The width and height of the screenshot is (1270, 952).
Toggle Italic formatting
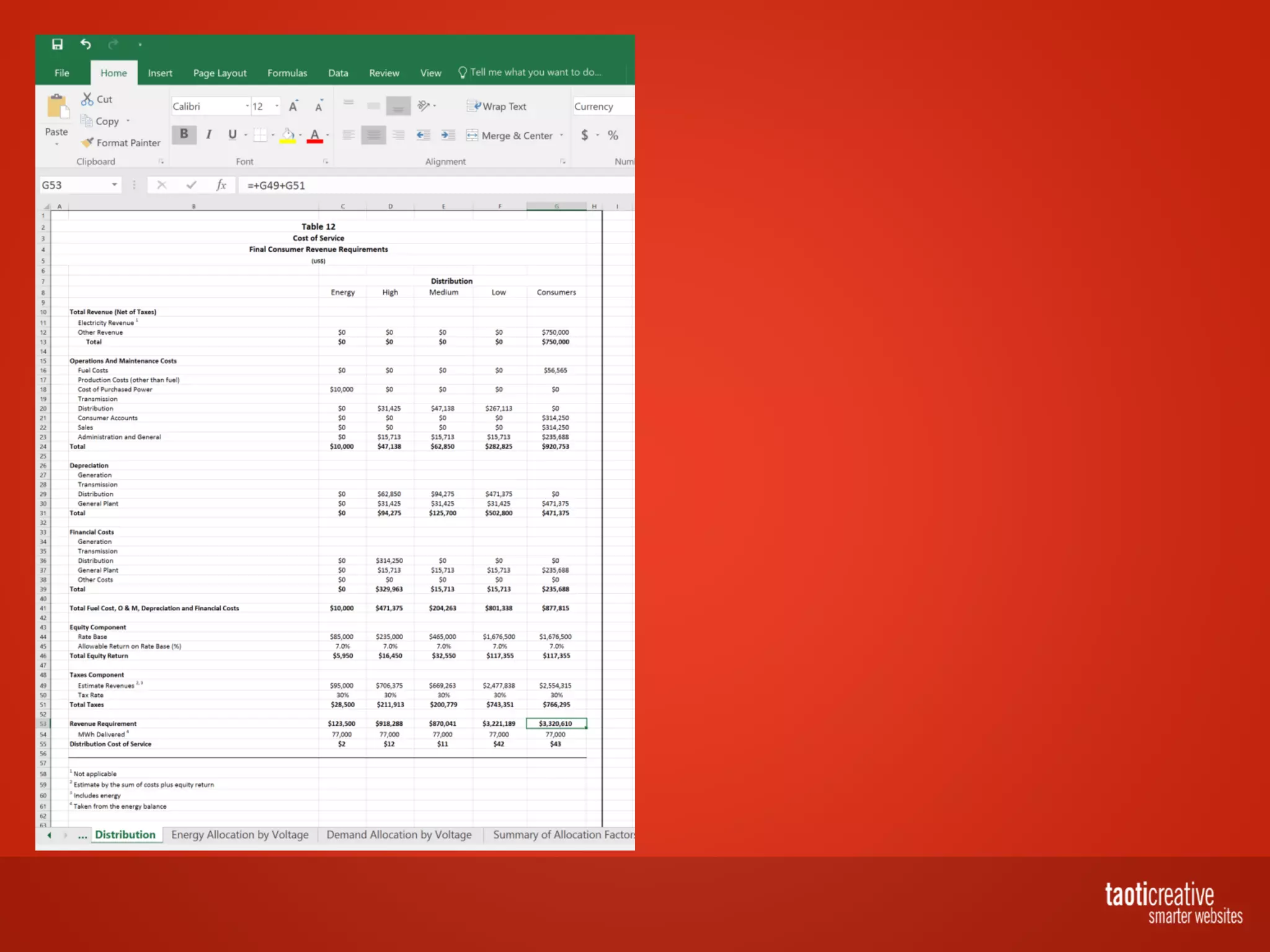tap(209, 134)
